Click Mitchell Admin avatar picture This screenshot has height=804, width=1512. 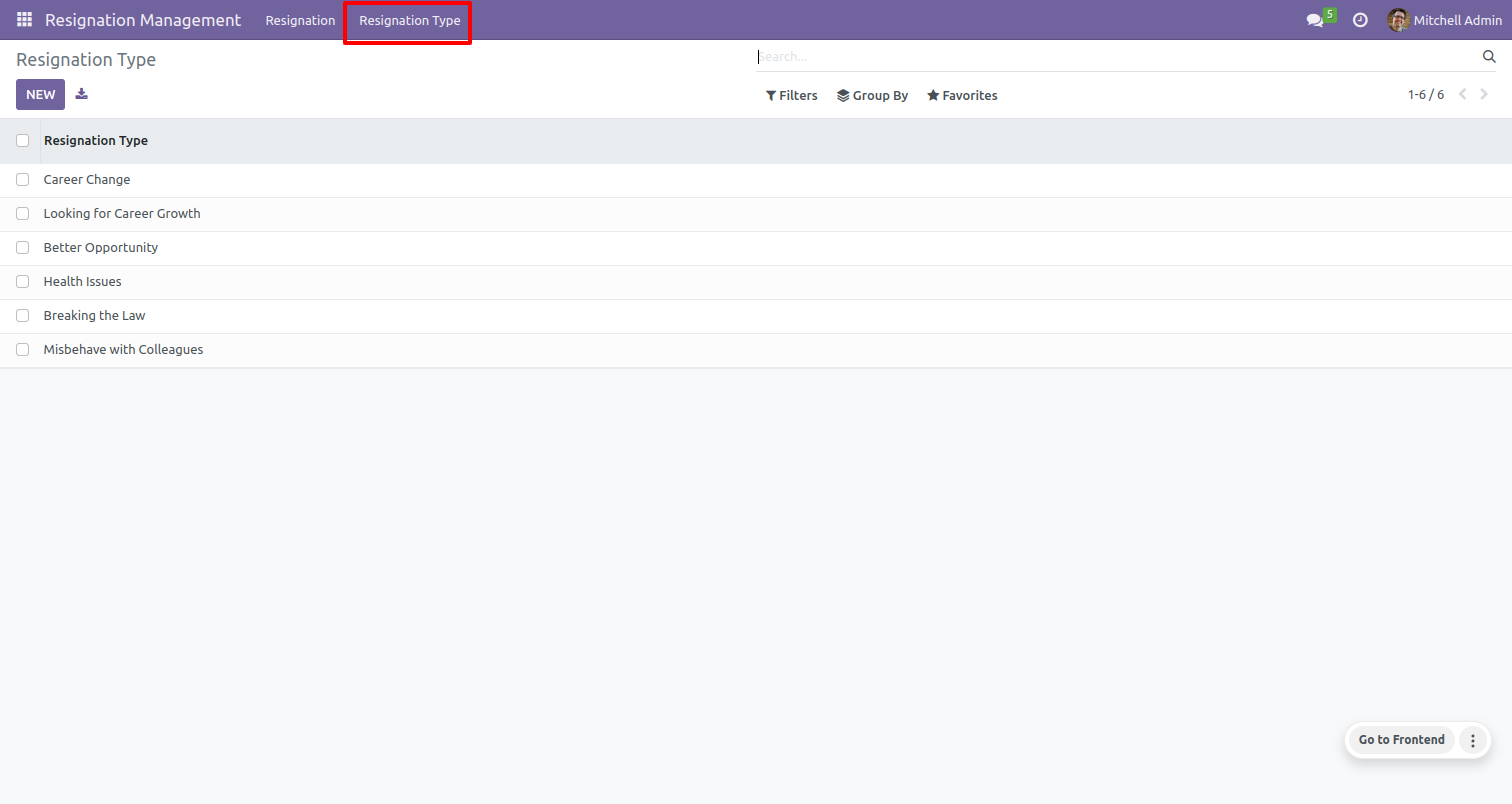click(x=1398, y=20)
